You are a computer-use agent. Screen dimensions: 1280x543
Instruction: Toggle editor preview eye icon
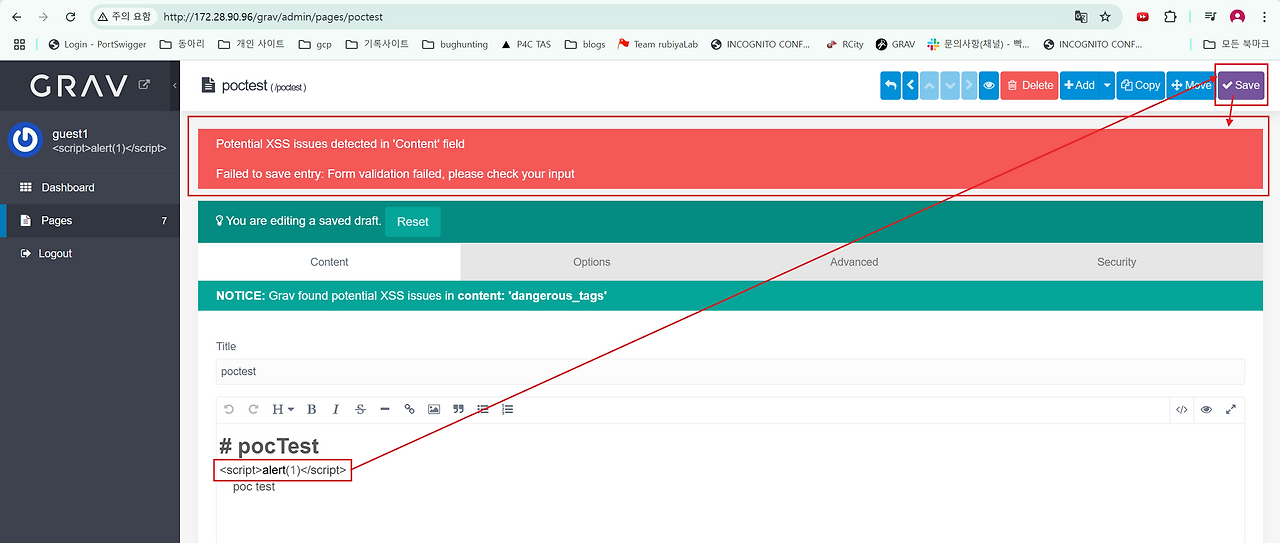pos(1206,409)
